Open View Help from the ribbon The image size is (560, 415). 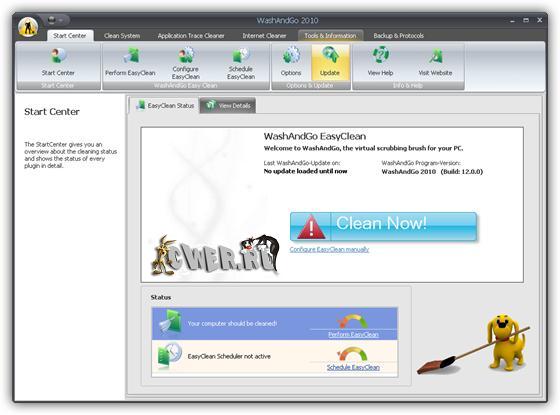pos(380,61)
